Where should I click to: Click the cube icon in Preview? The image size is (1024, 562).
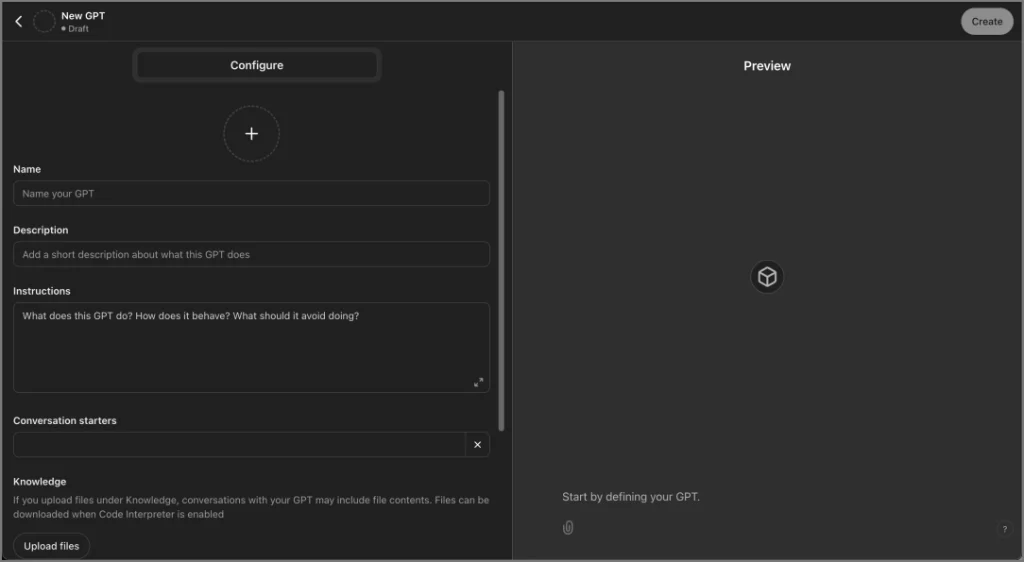pyautogui.click(x=767, y=277)
